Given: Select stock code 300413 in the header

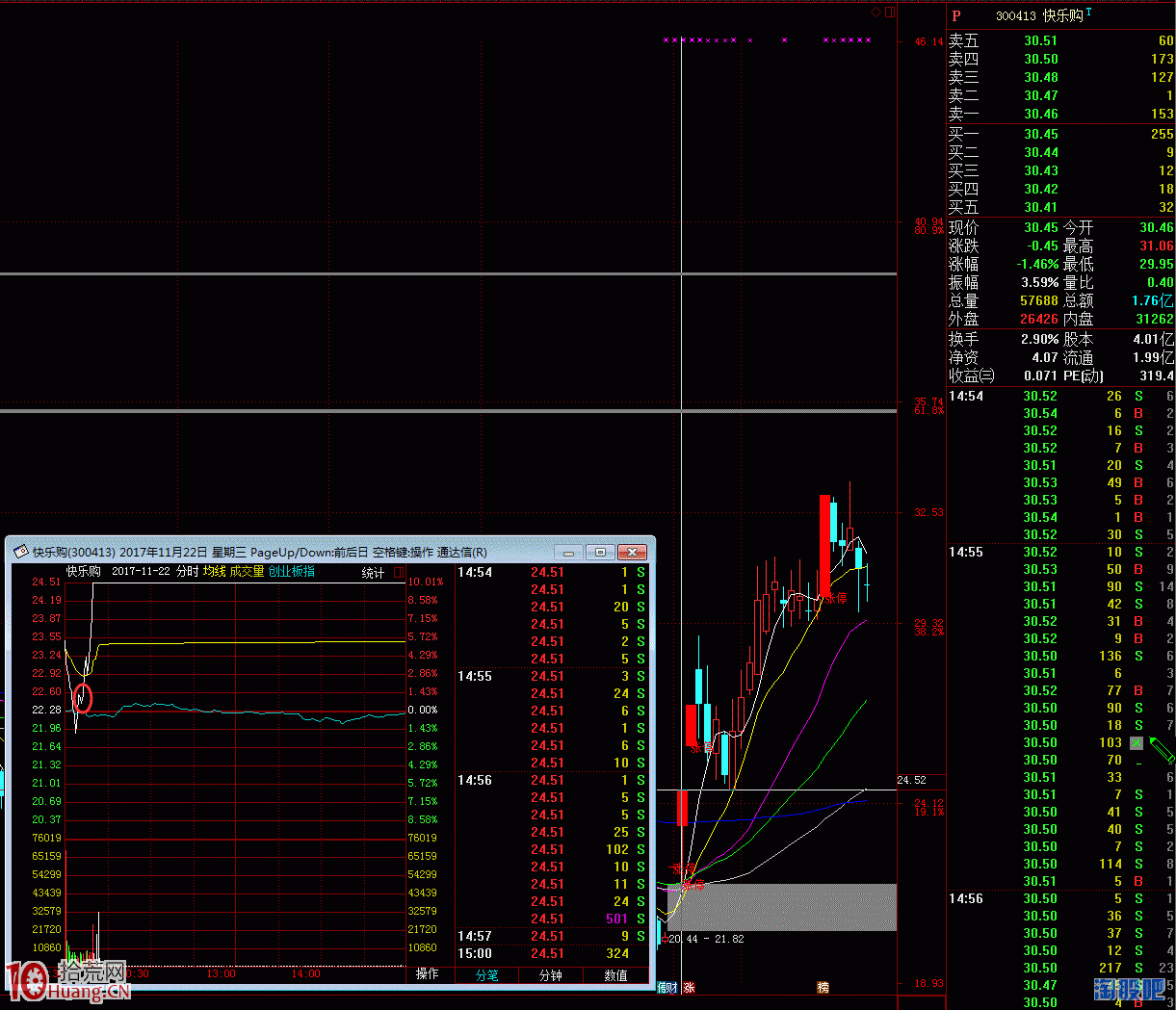Looking at the screenshot, I should click(x=1016, y=16).
